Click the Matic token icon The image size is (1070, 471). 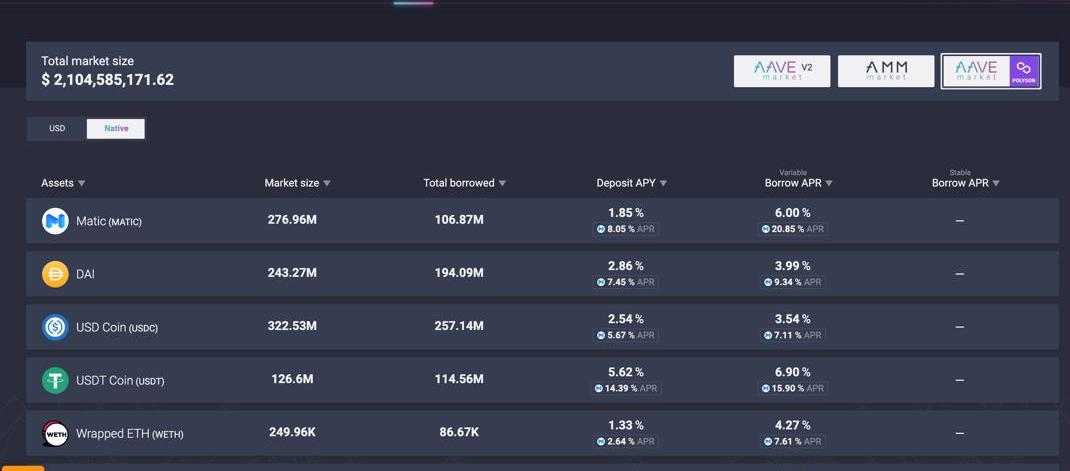click(x=55, y=221)
